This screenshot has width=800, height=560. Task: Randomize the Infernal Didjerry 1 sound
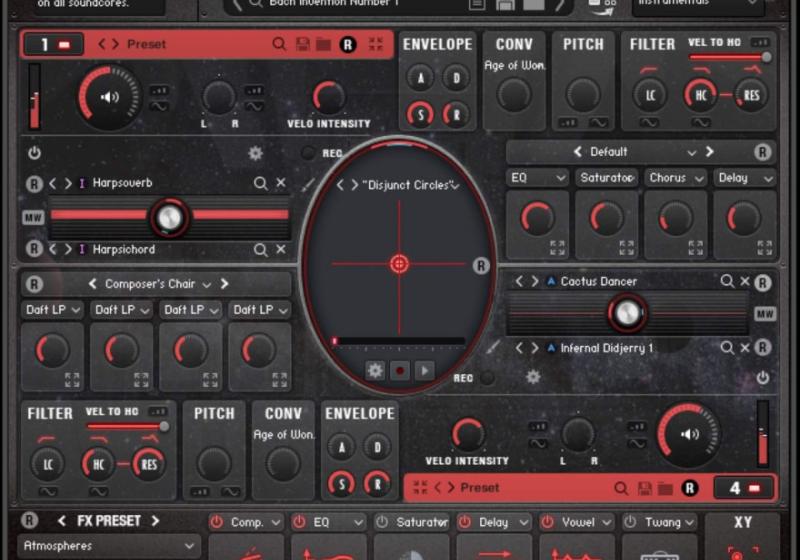pos(763,348)
